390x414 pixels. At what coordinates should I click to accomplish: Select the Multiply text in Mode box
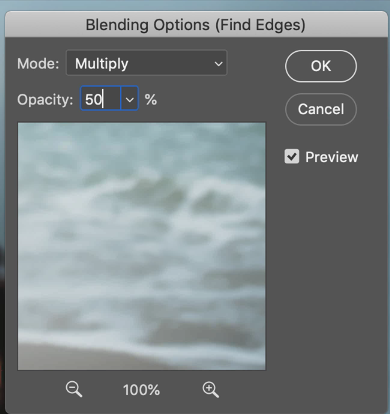coord(102,64)
